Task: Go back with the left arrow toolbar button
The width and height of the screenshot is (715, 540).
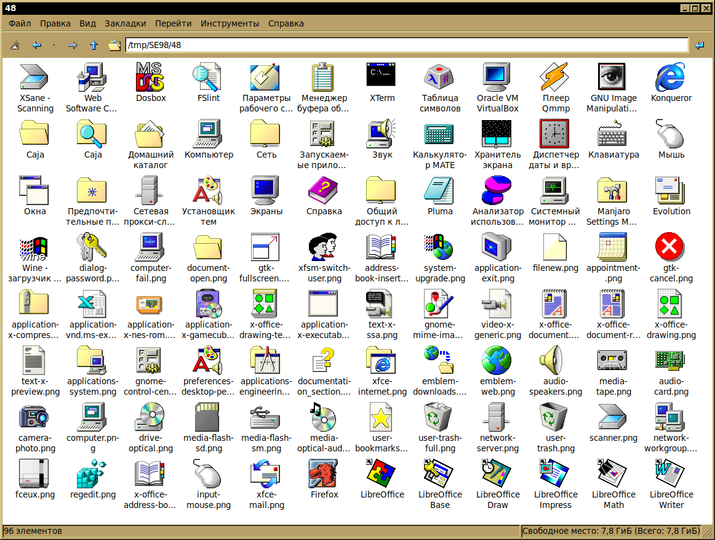Action: pyautogui.click(x=37, y=45)
